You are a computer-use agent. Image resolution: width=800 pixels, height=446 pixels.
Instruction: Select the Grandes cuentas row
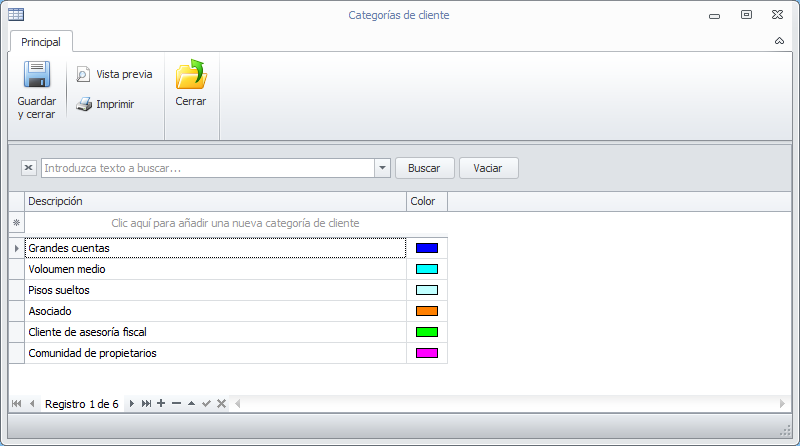tap(215, 248)
